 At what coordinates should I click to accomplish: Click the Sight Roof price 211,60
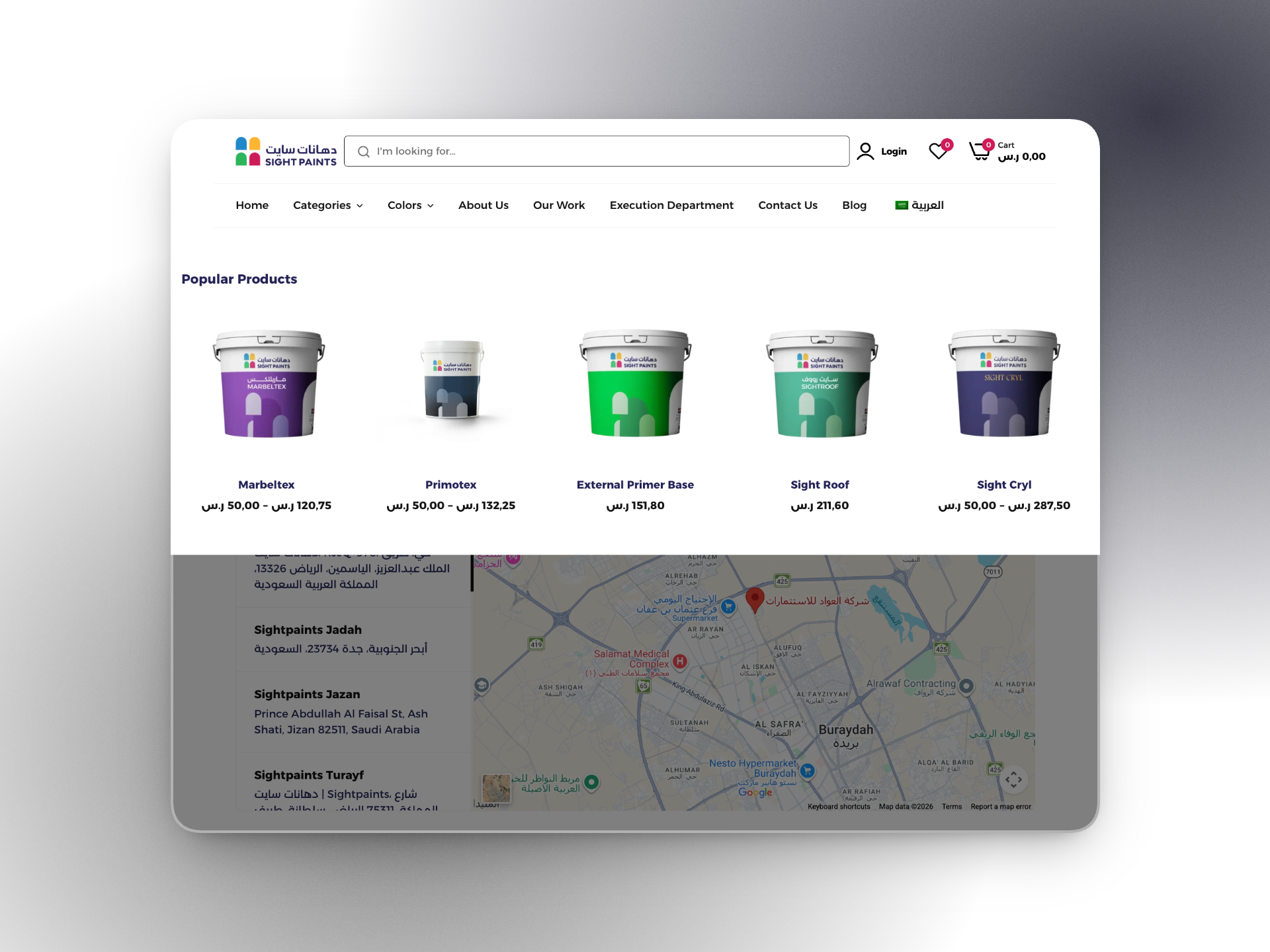pyautogui.click(x=820, y=506)
